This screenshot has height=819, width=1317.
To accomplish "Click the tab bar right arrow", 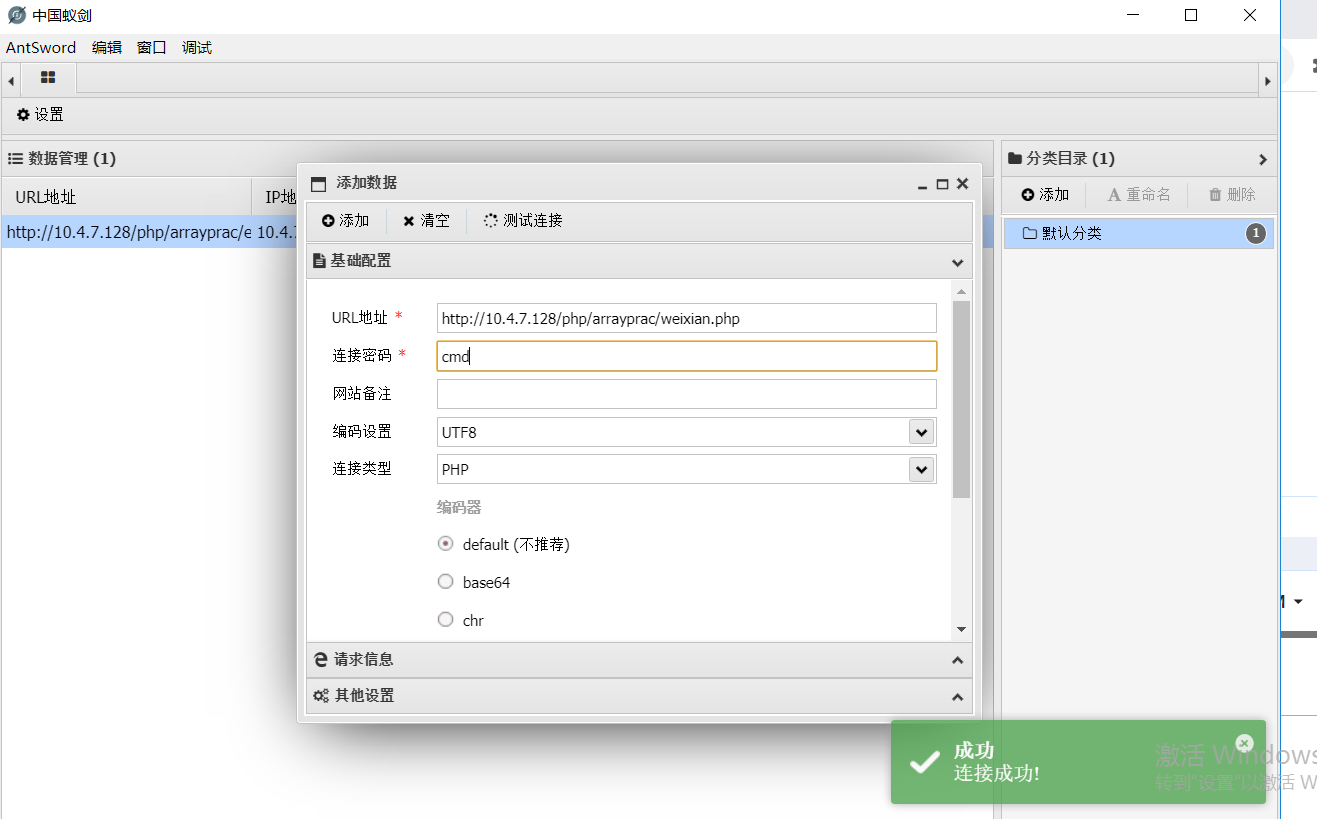I will [1267, 80].
